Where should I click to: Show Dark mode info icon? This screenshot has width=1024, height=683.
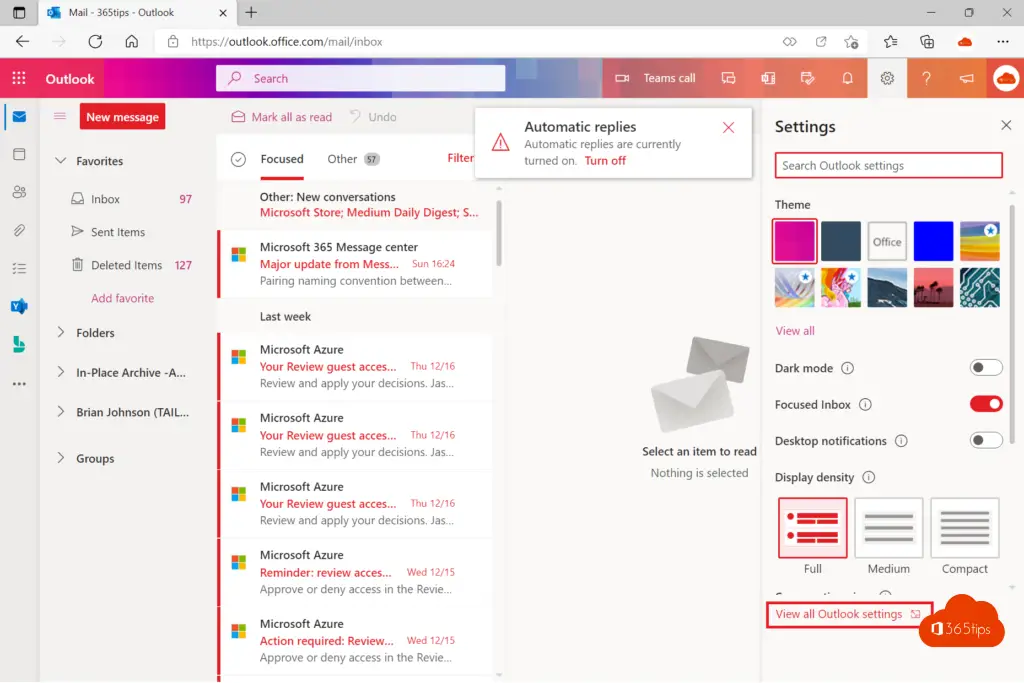847,368
